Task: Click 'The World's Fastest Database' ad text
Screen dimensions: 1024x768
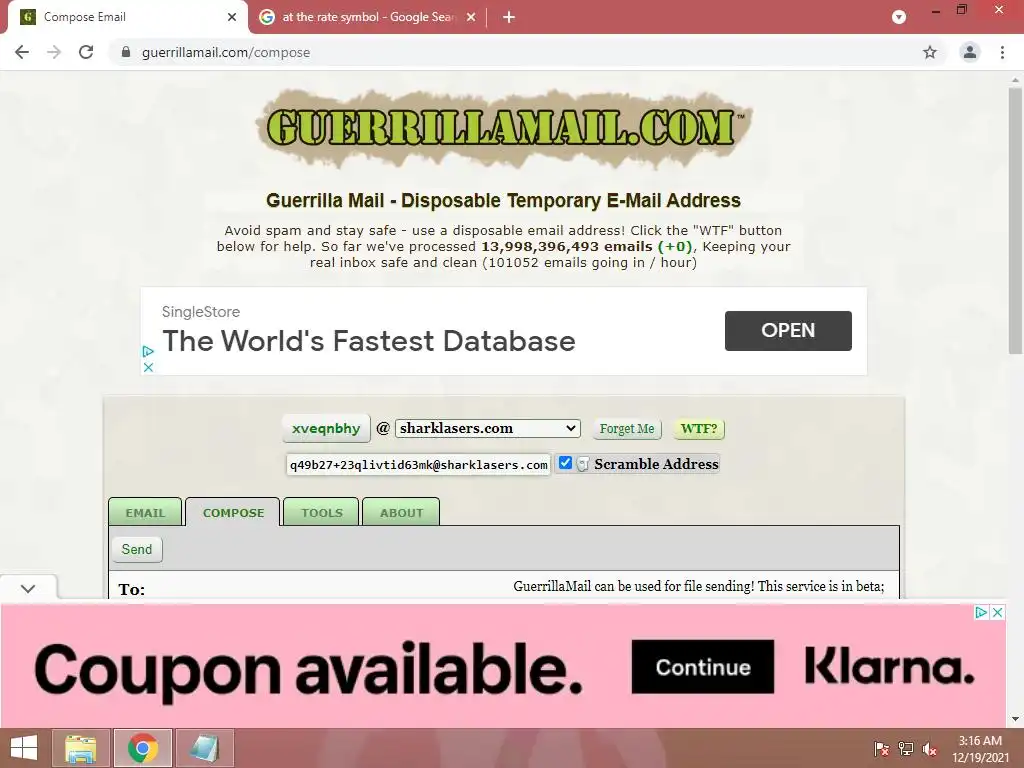Action: click(369, 341)
